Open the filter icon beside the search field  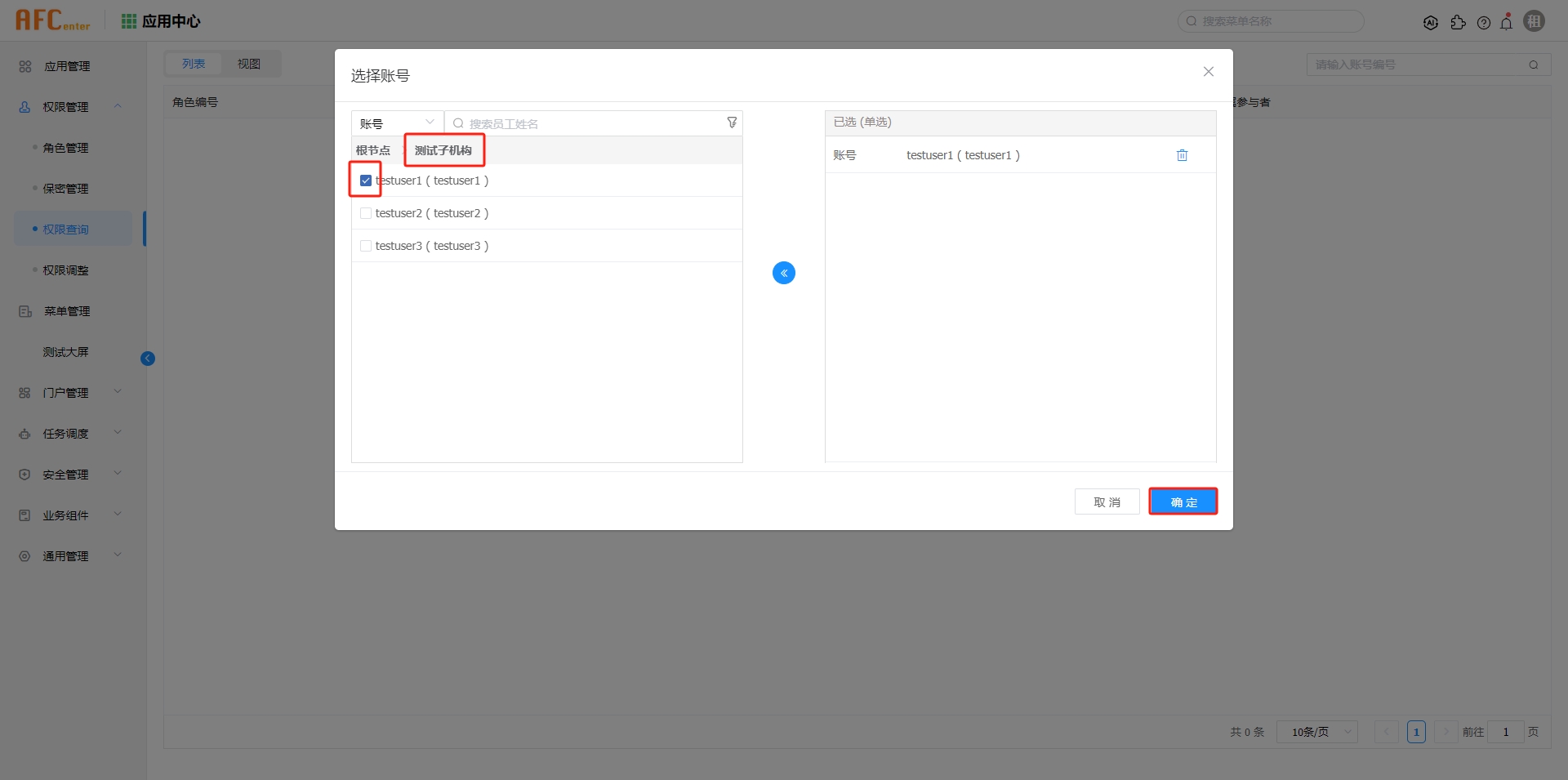[x=731, y=123]
